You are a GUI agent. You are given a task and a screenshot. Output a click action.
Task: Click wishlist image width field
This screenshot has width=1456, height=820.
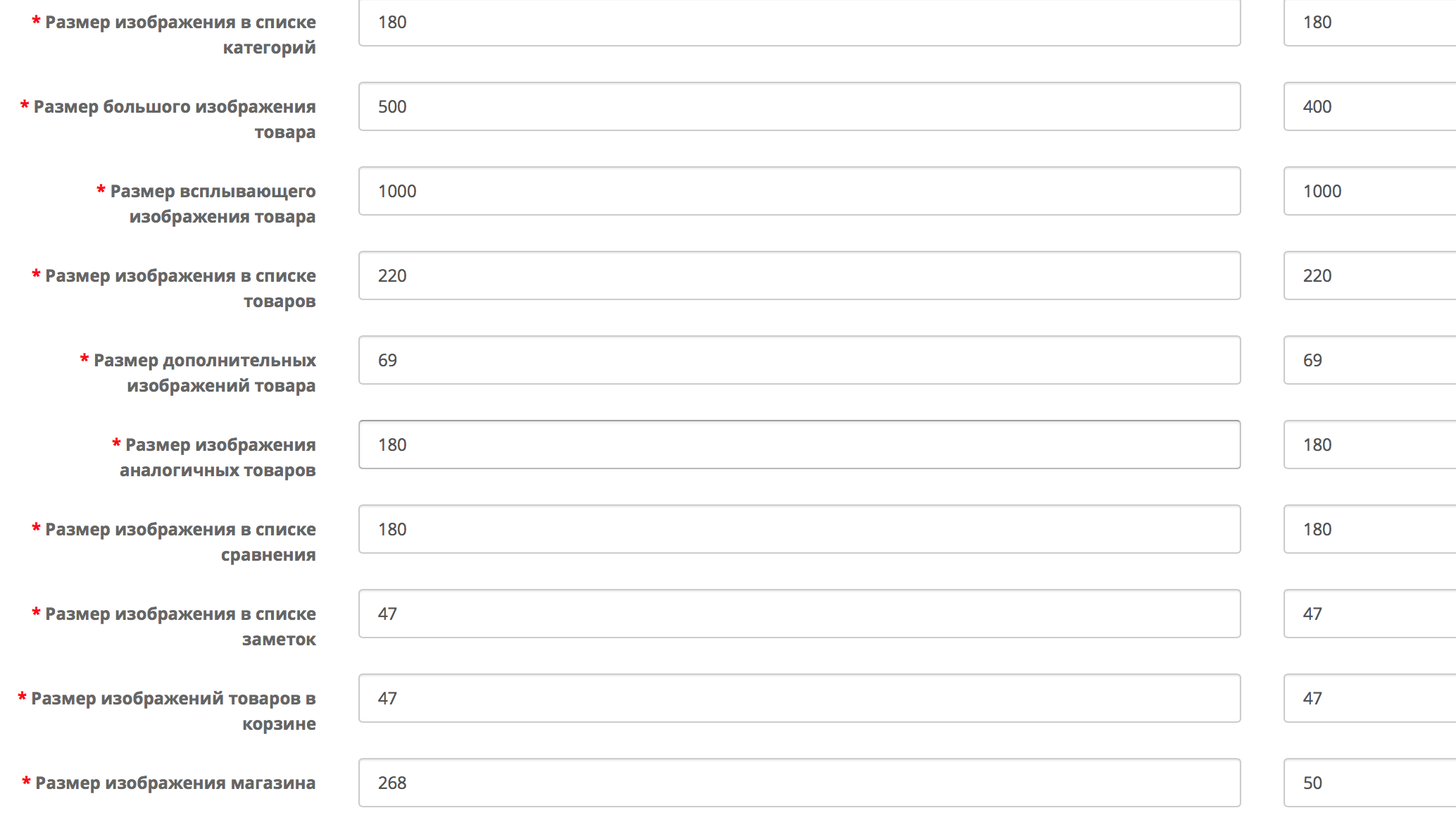tap(799, 614)
